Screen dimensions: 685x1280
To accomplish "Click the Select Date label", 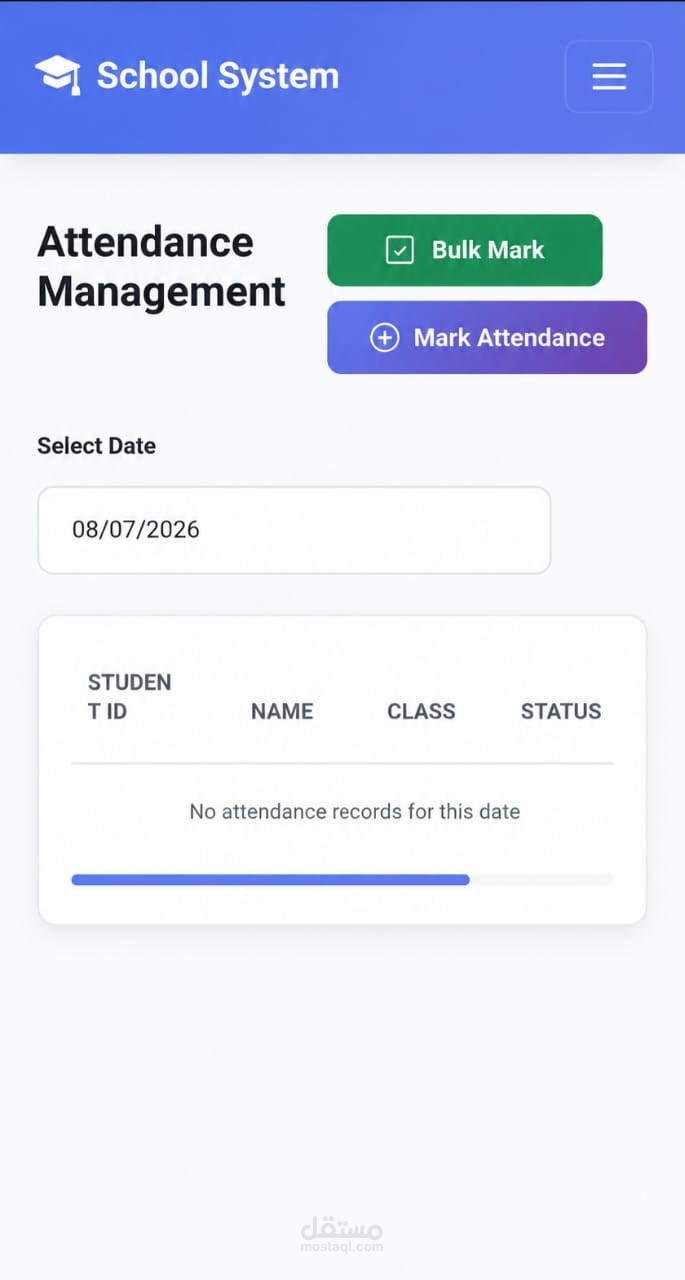I will click(97, 446).
